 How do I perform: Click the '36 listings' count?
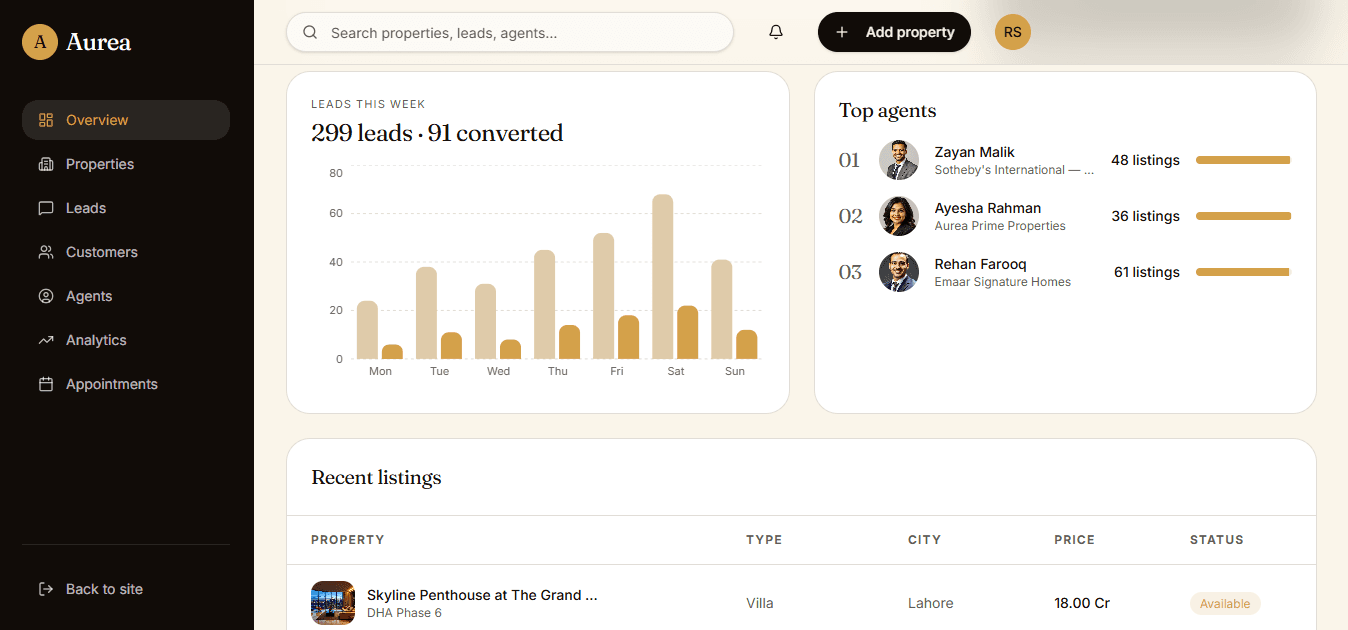click(x=1145, y=216)
